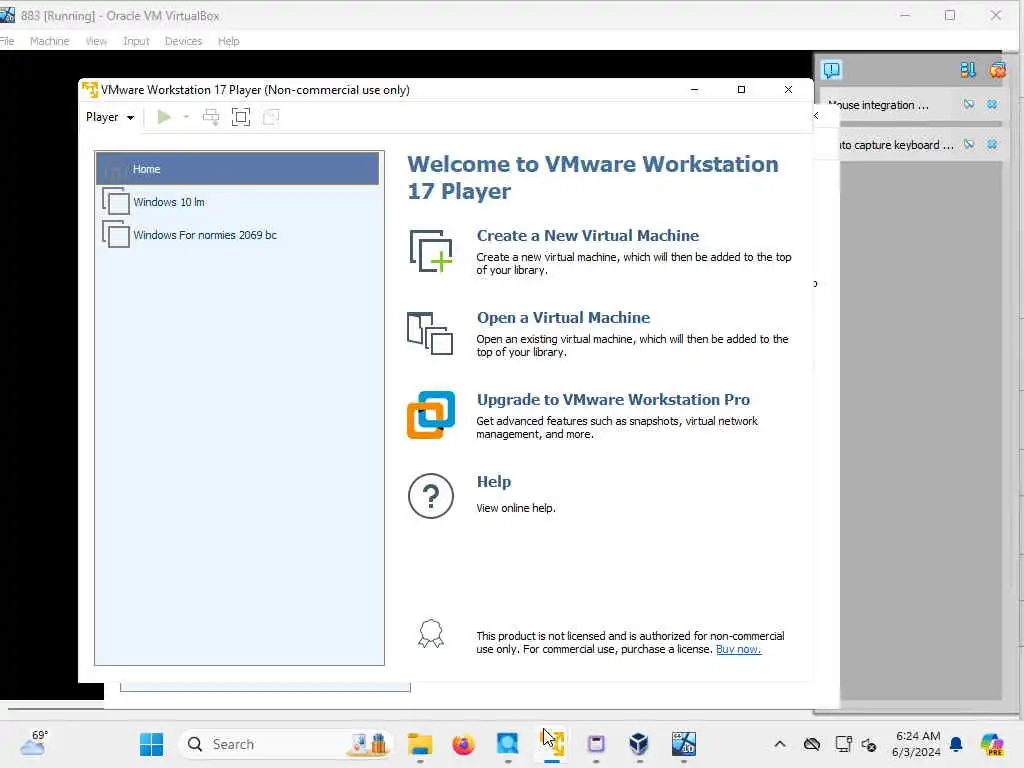Image resolution: width=1024 pixels, height=768 pixels.
Task: Select Windows For normies 2069 bc VM
Action: pyautogui.click(x=238, y=235)
